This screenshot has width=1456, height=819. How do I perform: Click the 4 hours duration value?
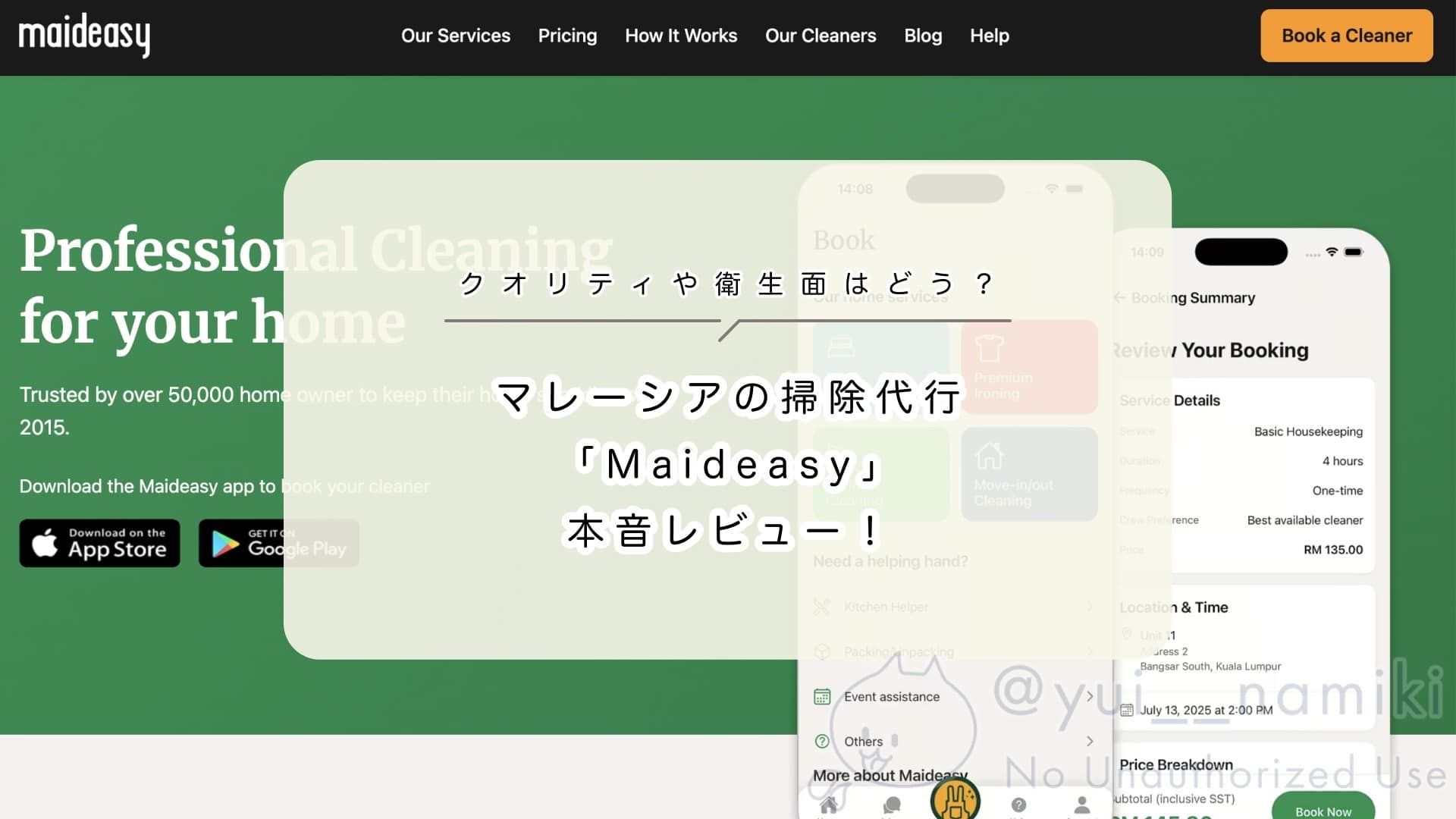point(1342,461)
